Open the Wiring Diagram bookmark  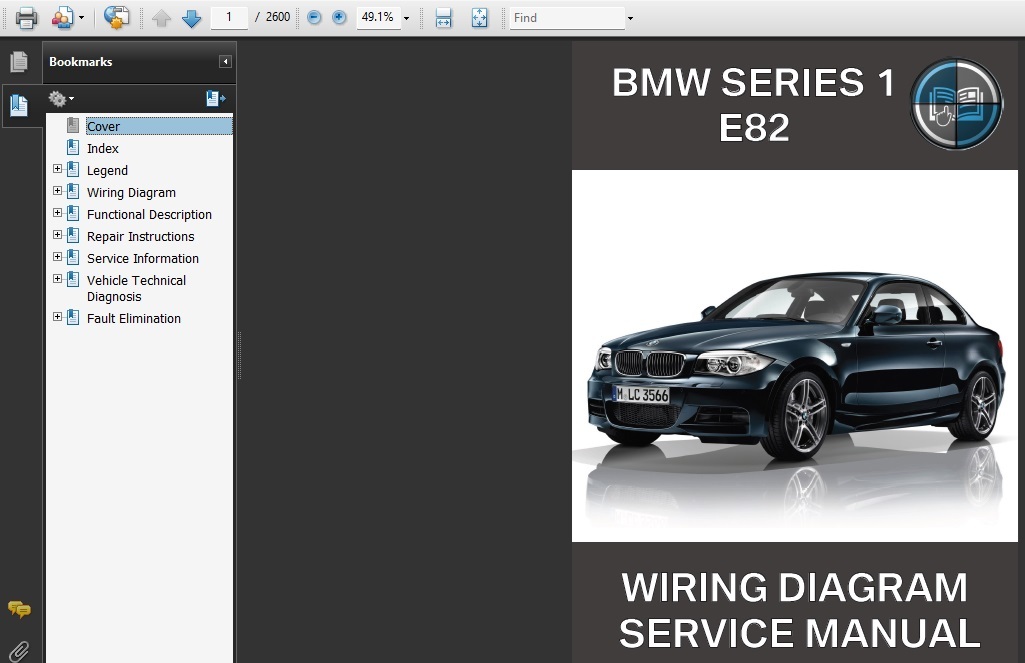pos(131,192)
